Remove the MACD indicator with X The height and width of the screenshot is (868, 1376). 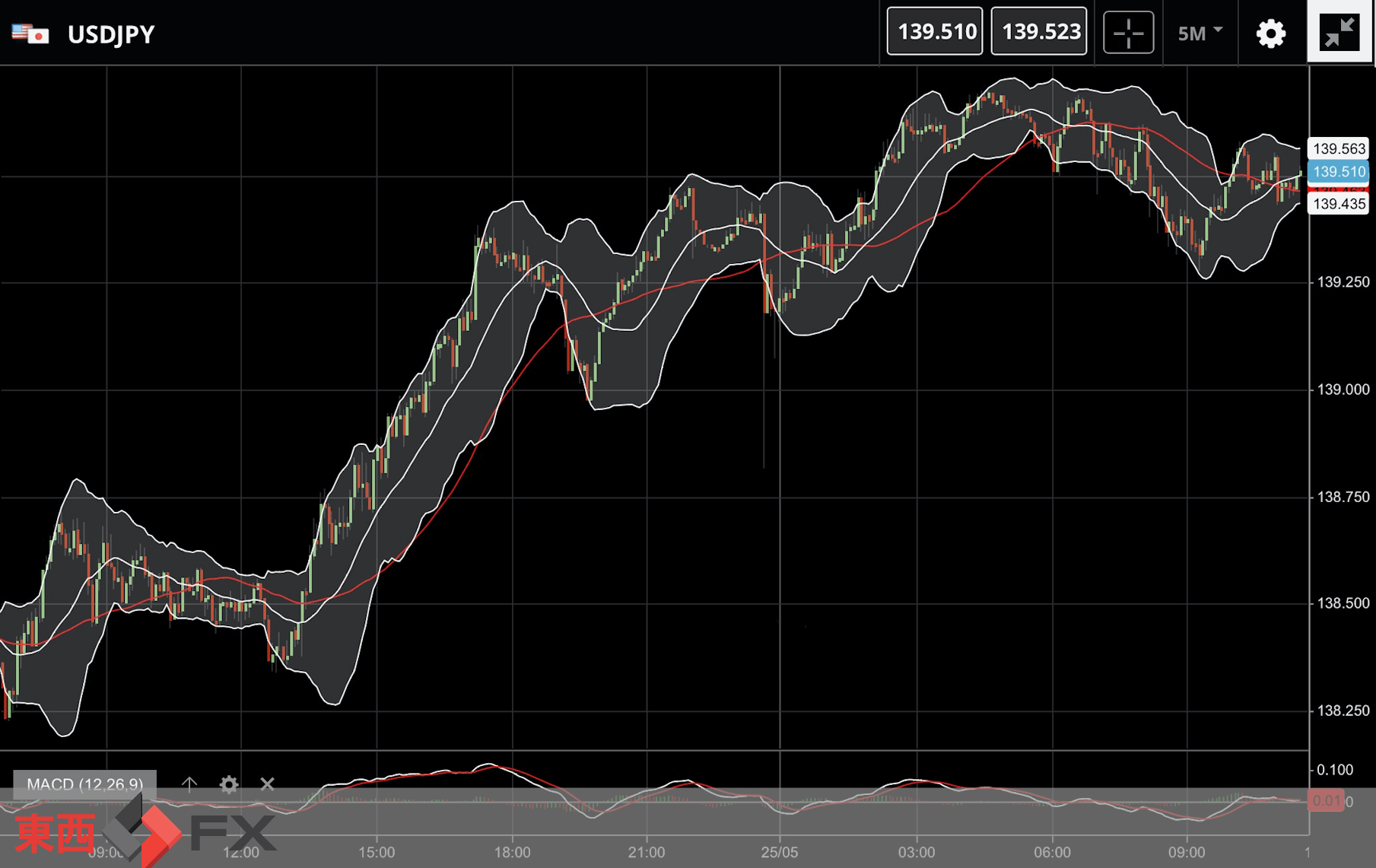pos(267,784)
